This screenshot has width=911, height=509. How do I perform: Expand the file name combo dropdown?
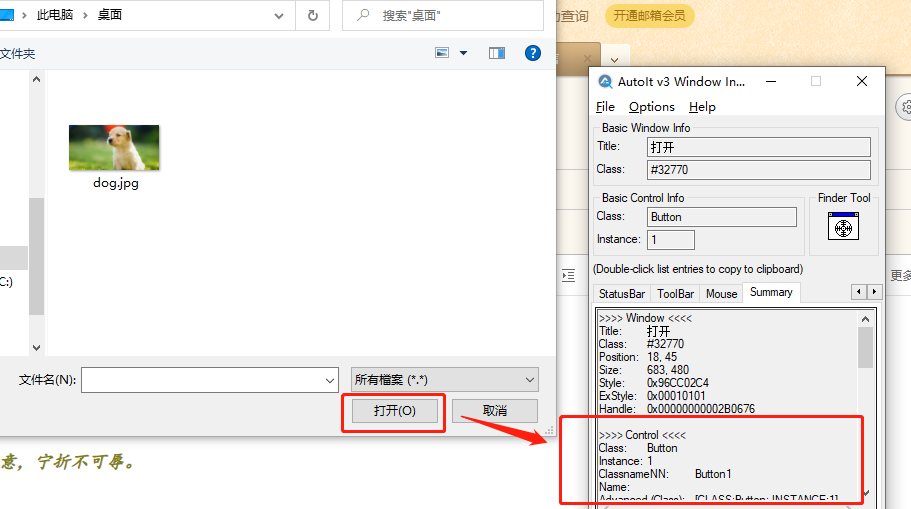(330, 381)
